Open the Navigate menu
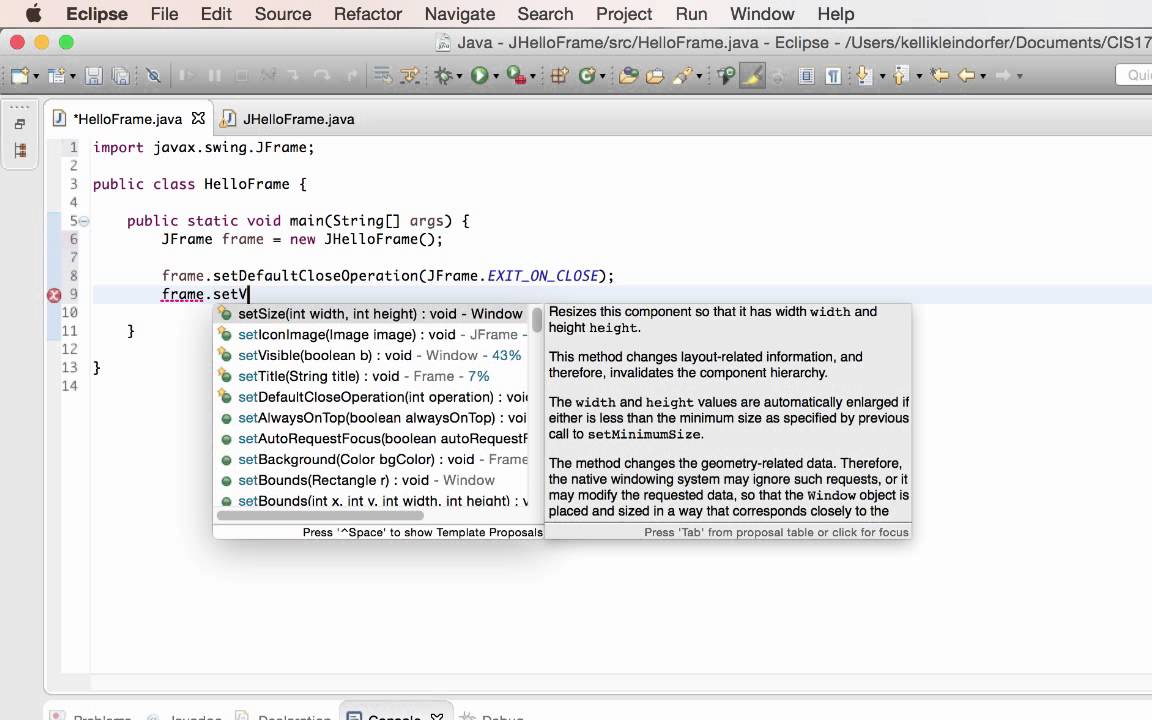The height and width of the screenshot is (720, 1152). point(460,14)
